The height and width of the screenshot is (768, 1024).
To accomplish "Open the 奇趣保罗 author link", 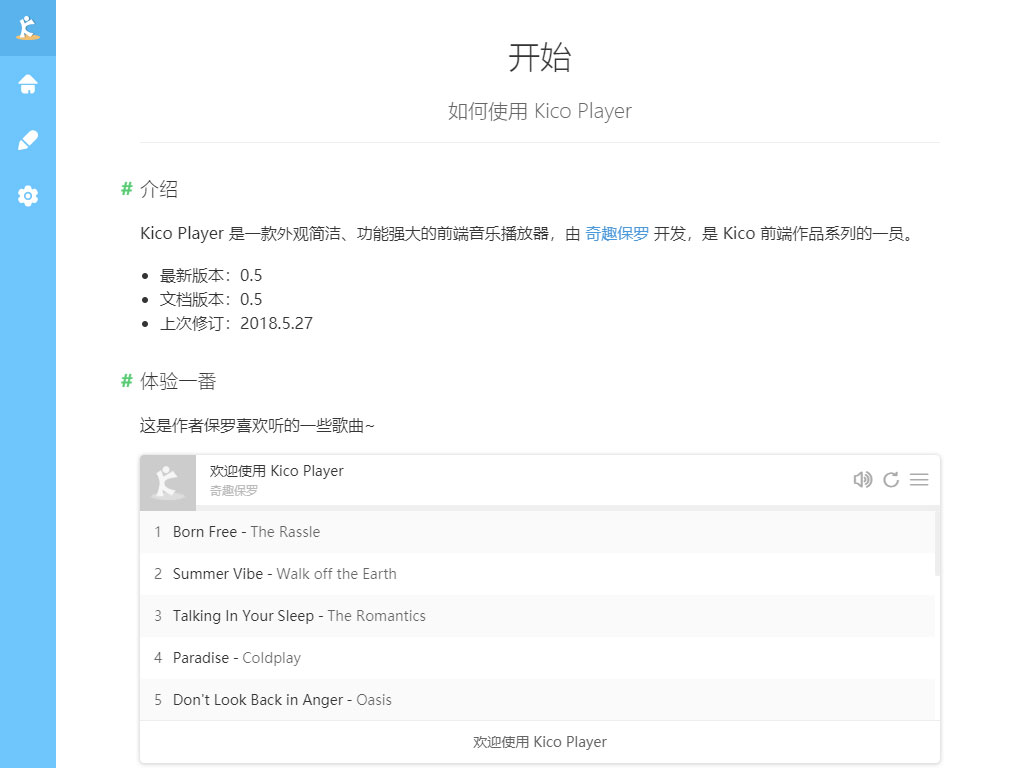I will pos(616,234).
